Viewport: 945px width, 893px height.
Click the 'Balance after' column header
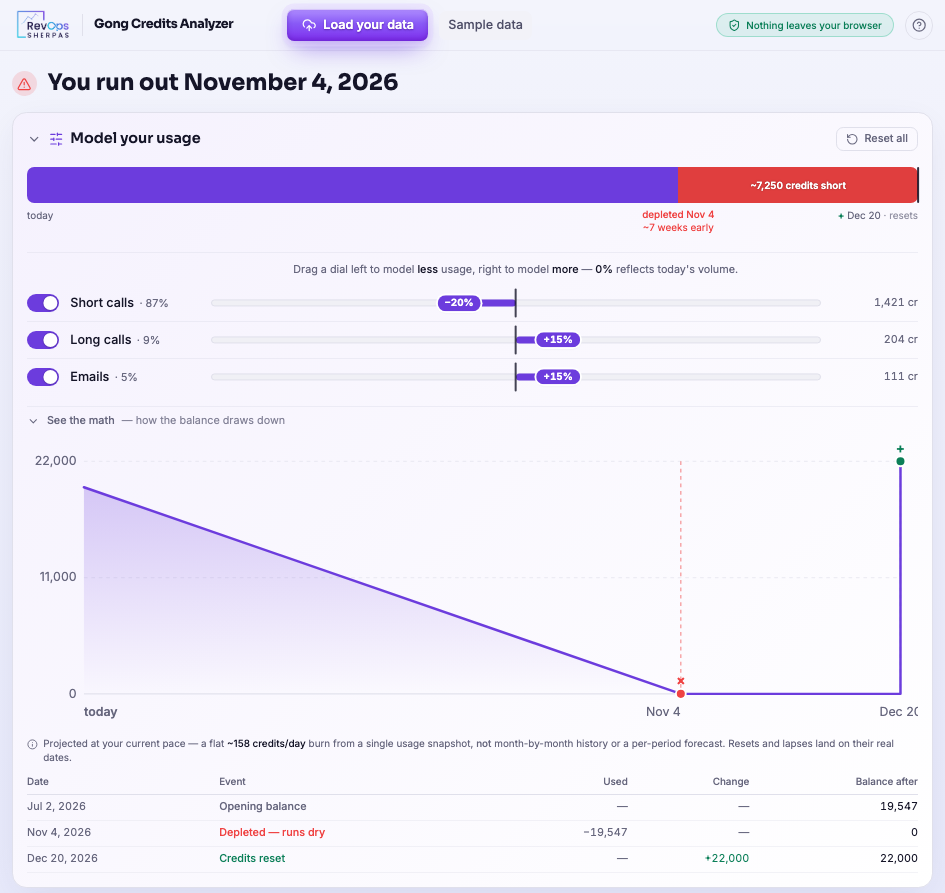[887, 782]
